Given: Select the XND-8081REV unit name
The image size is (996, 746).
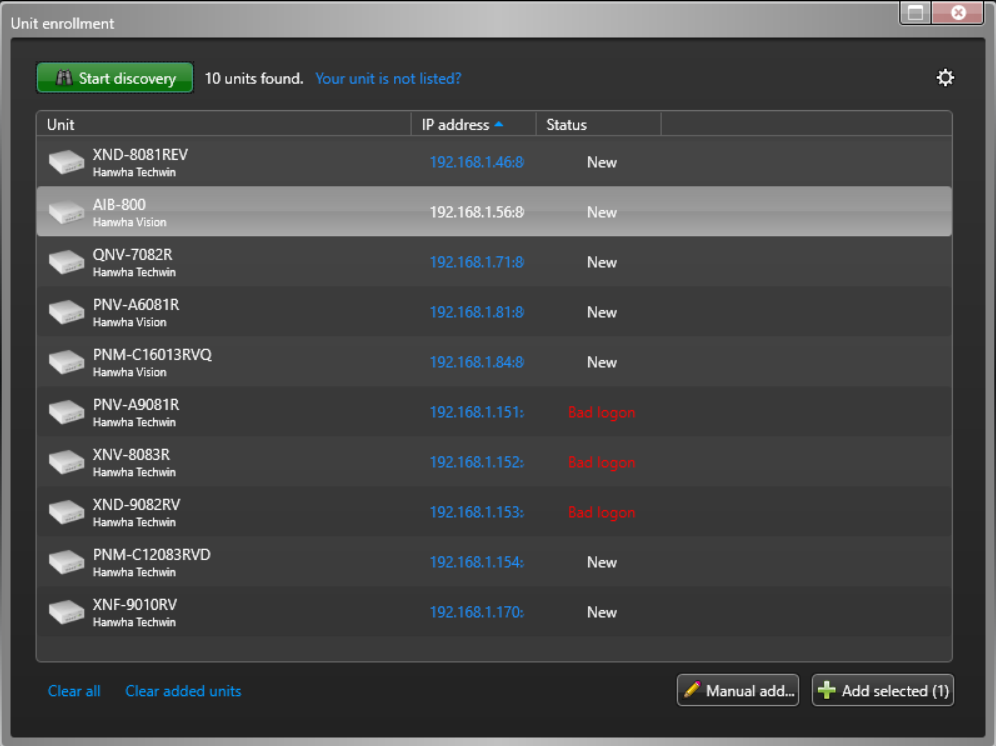Looking at the screenshot, I should tap(140, 154).
